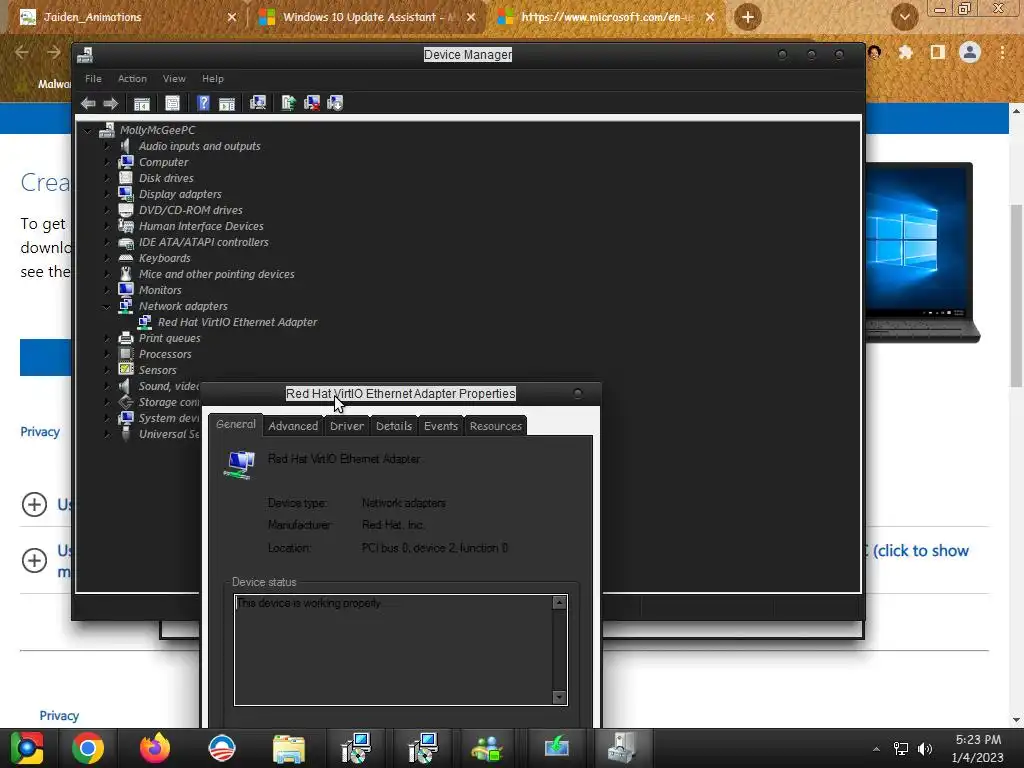Expand the Display adapters node
1024x768 pixels.
pyautogui.click(x=107, y=194)
